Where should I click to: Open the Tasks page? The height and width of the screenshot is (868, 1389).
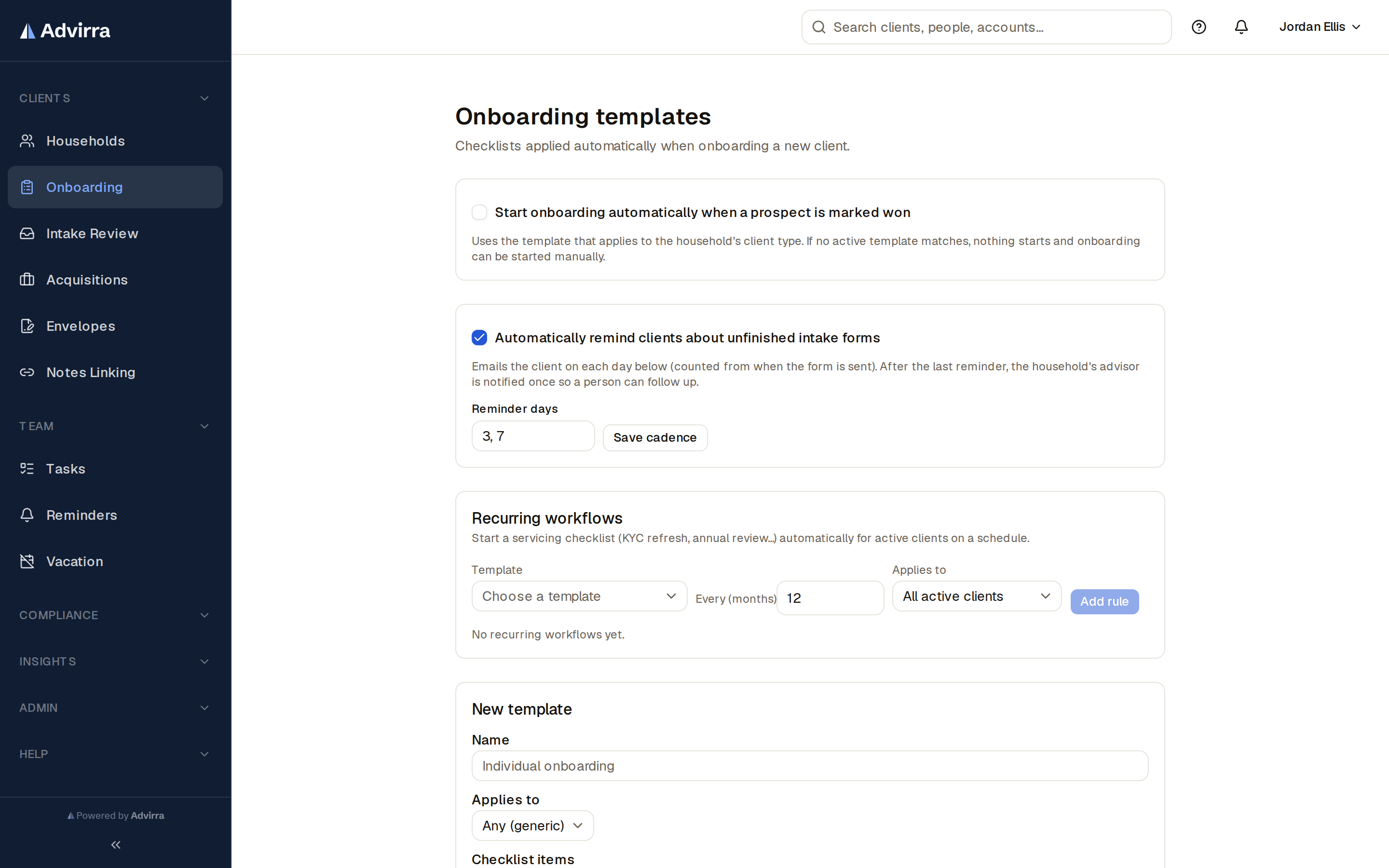115,469
